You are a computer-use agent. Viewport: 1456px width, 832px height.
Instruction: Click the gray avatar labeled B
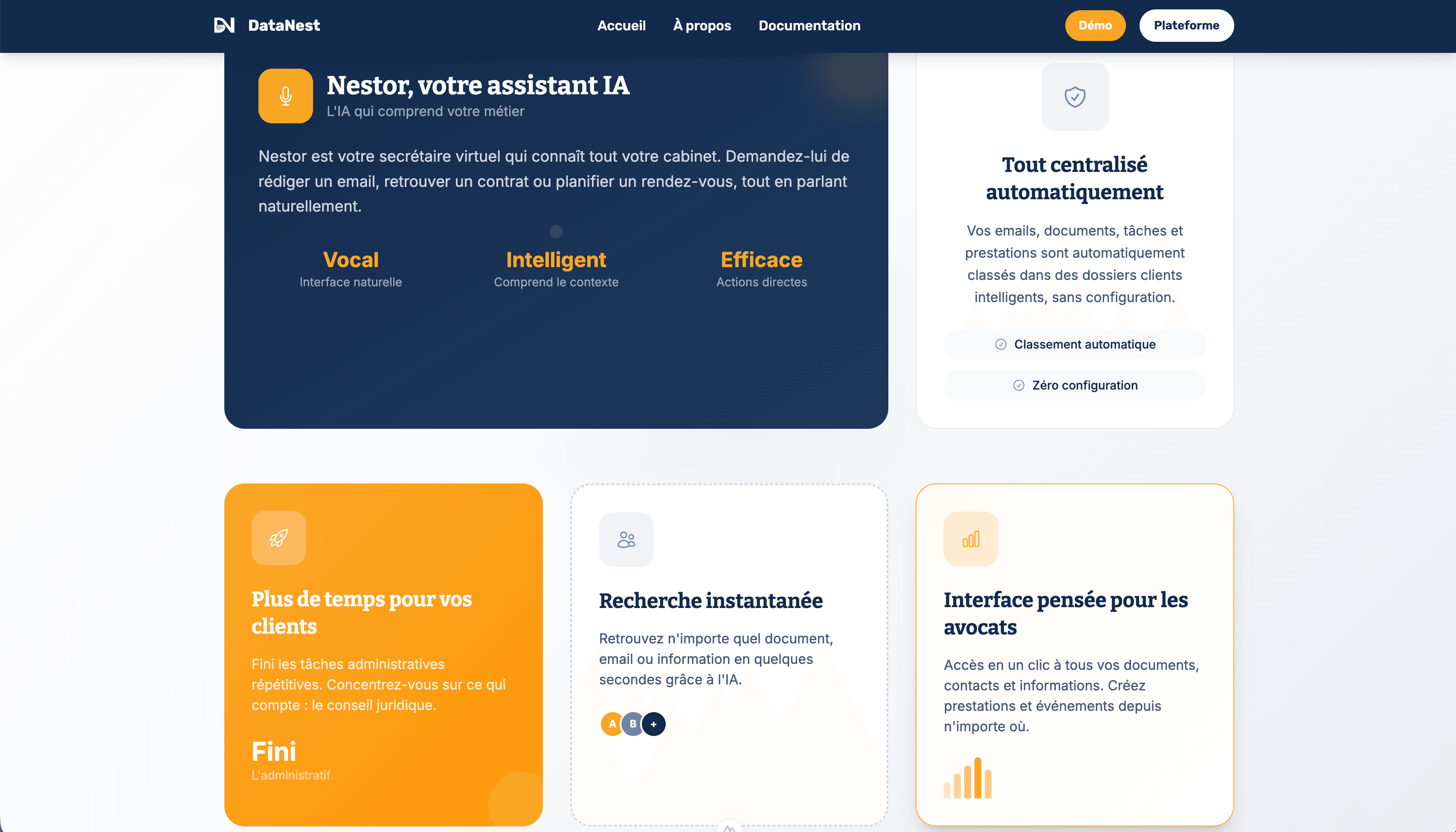click(633, 724)
